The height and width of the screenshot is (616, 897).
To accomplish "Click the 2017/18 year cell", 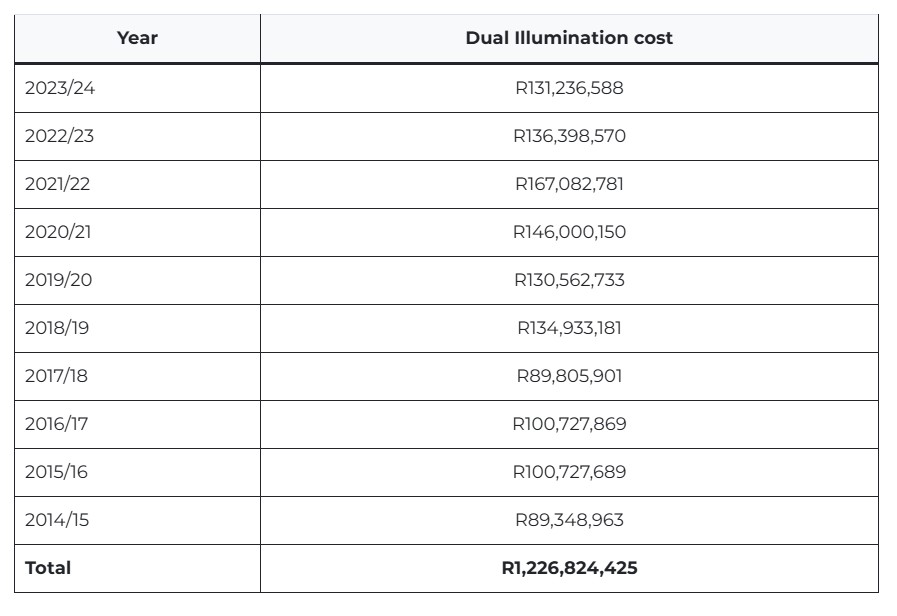I will 137,376.
